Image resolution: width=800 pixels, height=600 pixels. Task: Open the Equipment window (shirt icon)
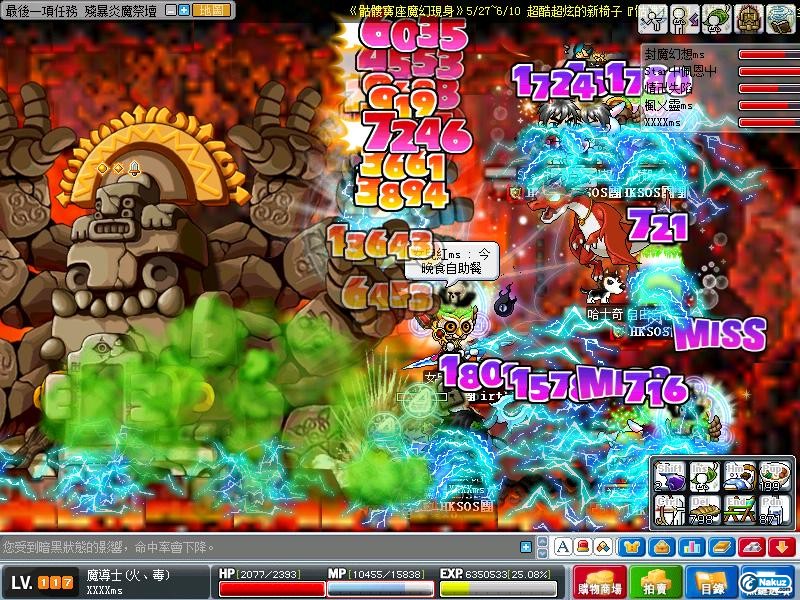pos(631,547)
